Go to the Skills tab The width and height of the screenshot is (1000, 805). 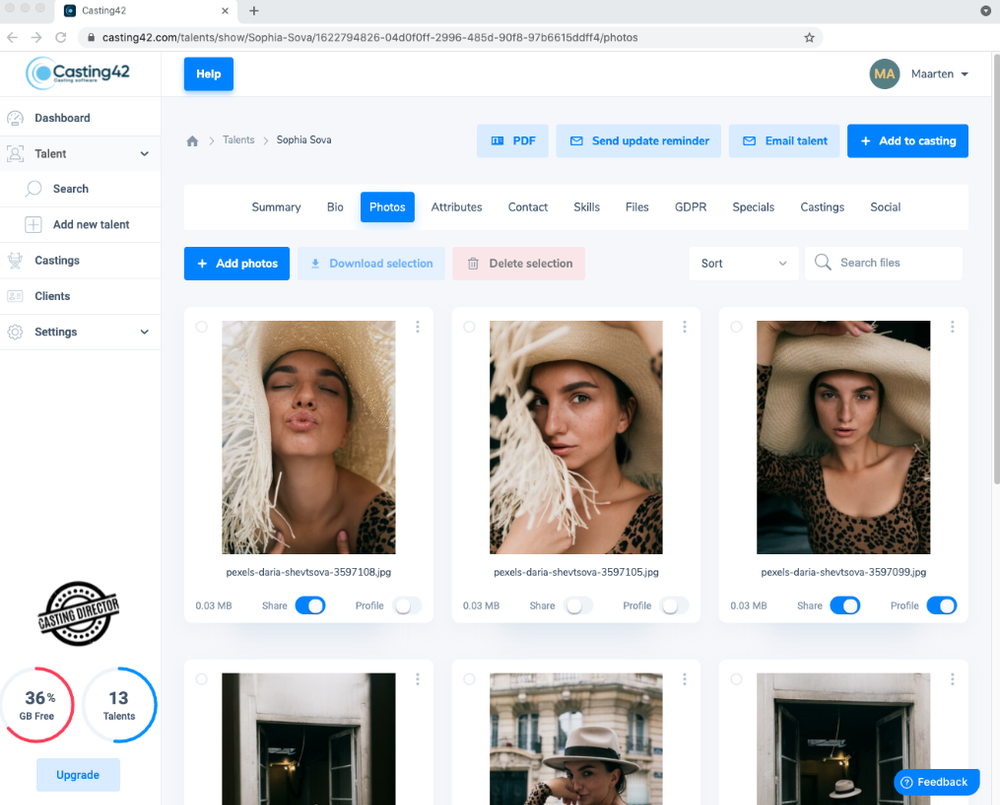587,207
